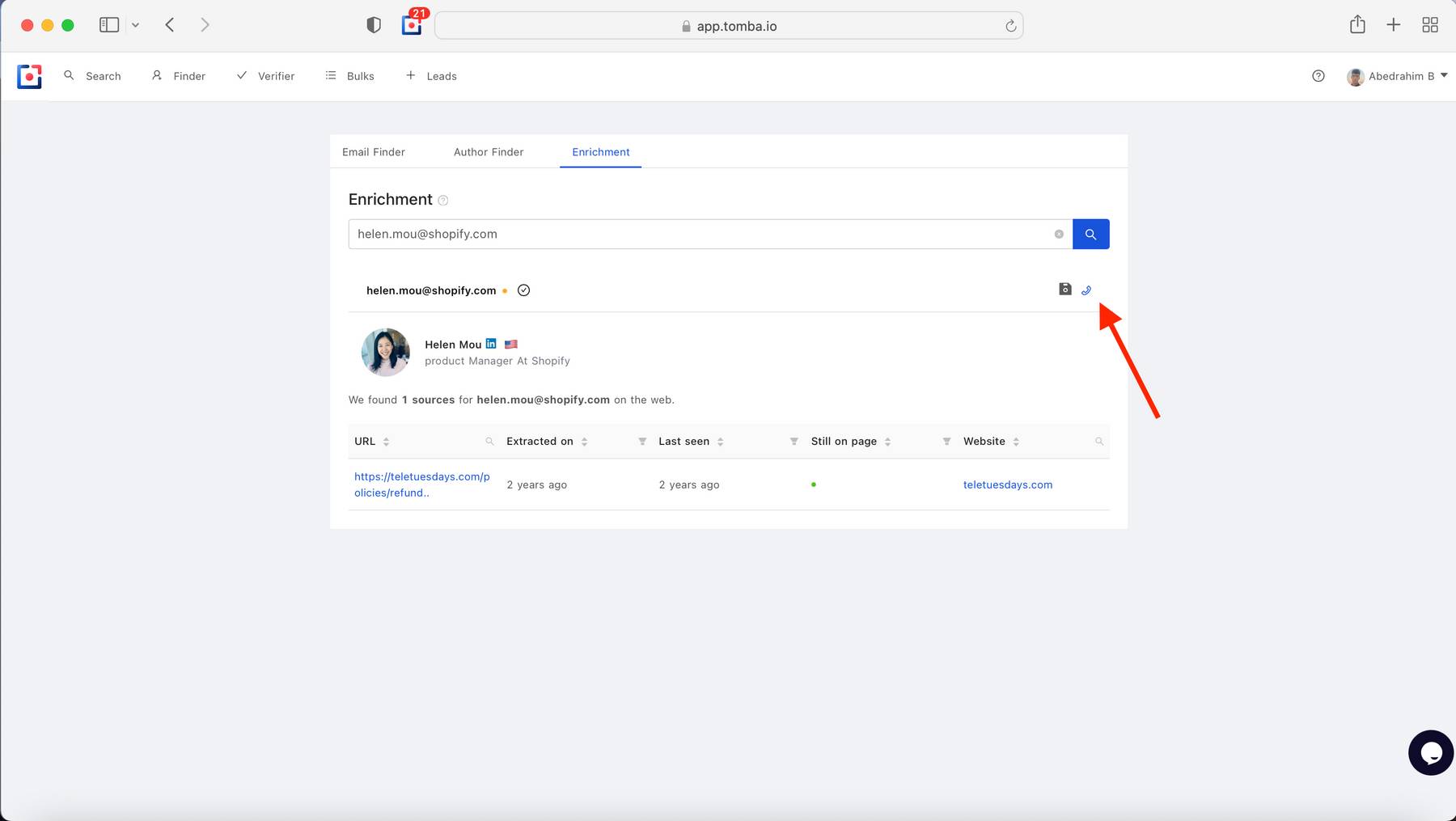This screenshot has width=1456, height=821.
Task: Open Helen Mou's LinkedIn icon
Action: pyautogui.click(x=491, y=344)
